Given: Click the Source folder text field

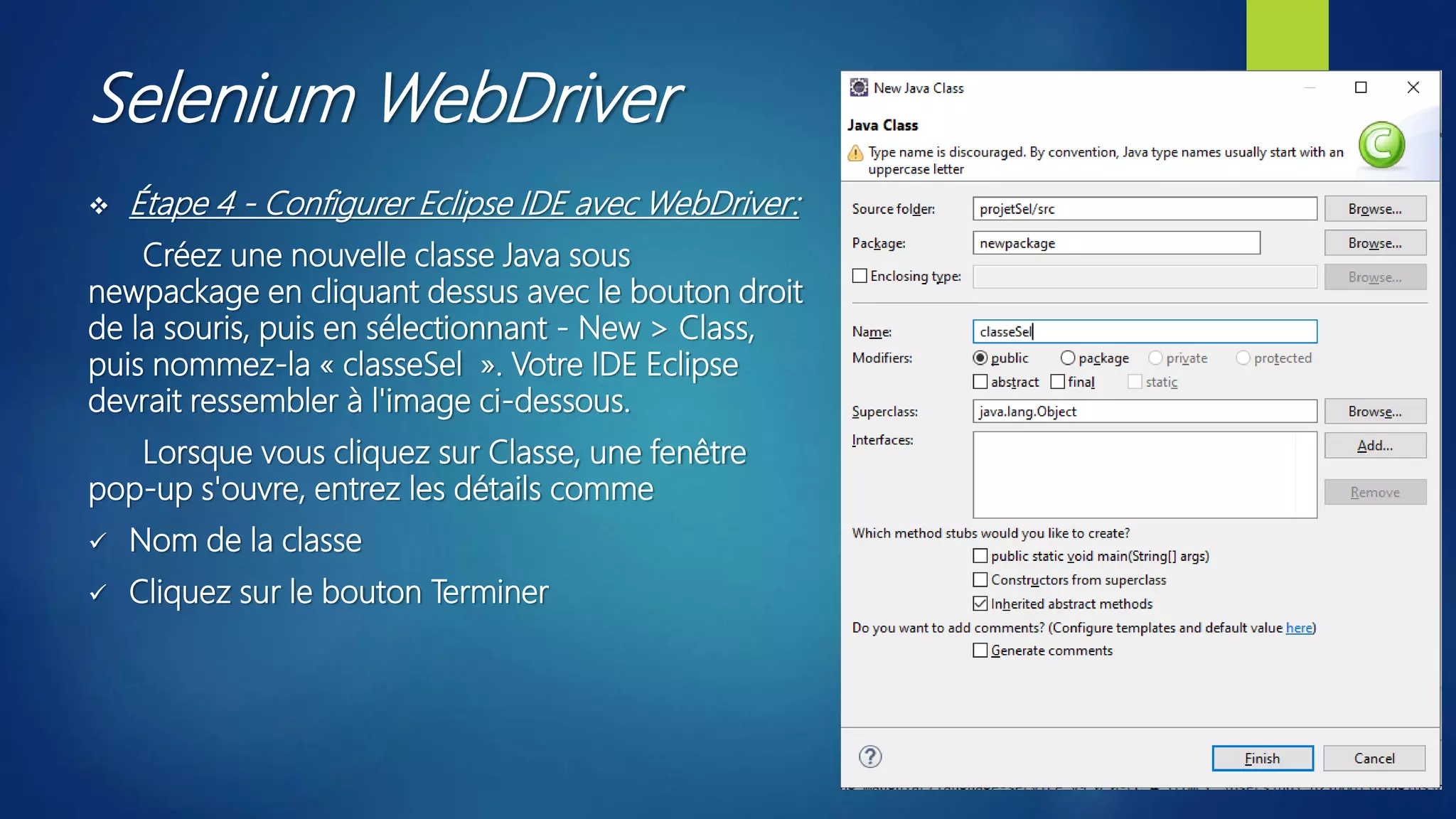Looking at the screenshot, I should 1145,209.
